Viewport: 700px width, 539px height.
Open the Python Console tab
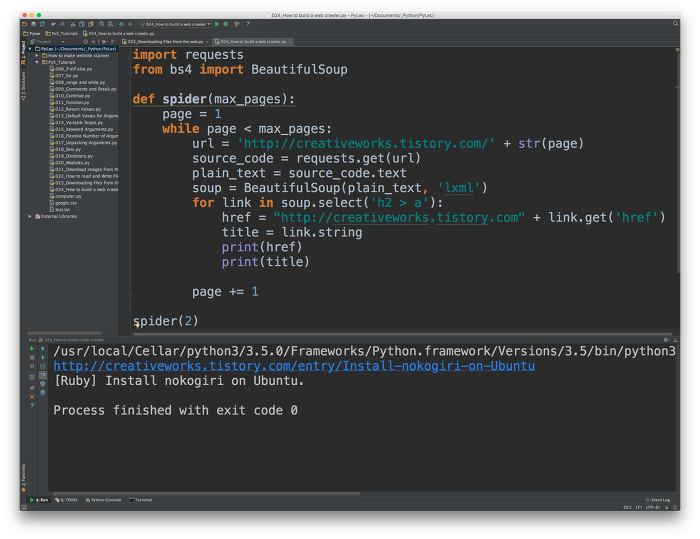[x=103, y=500]
